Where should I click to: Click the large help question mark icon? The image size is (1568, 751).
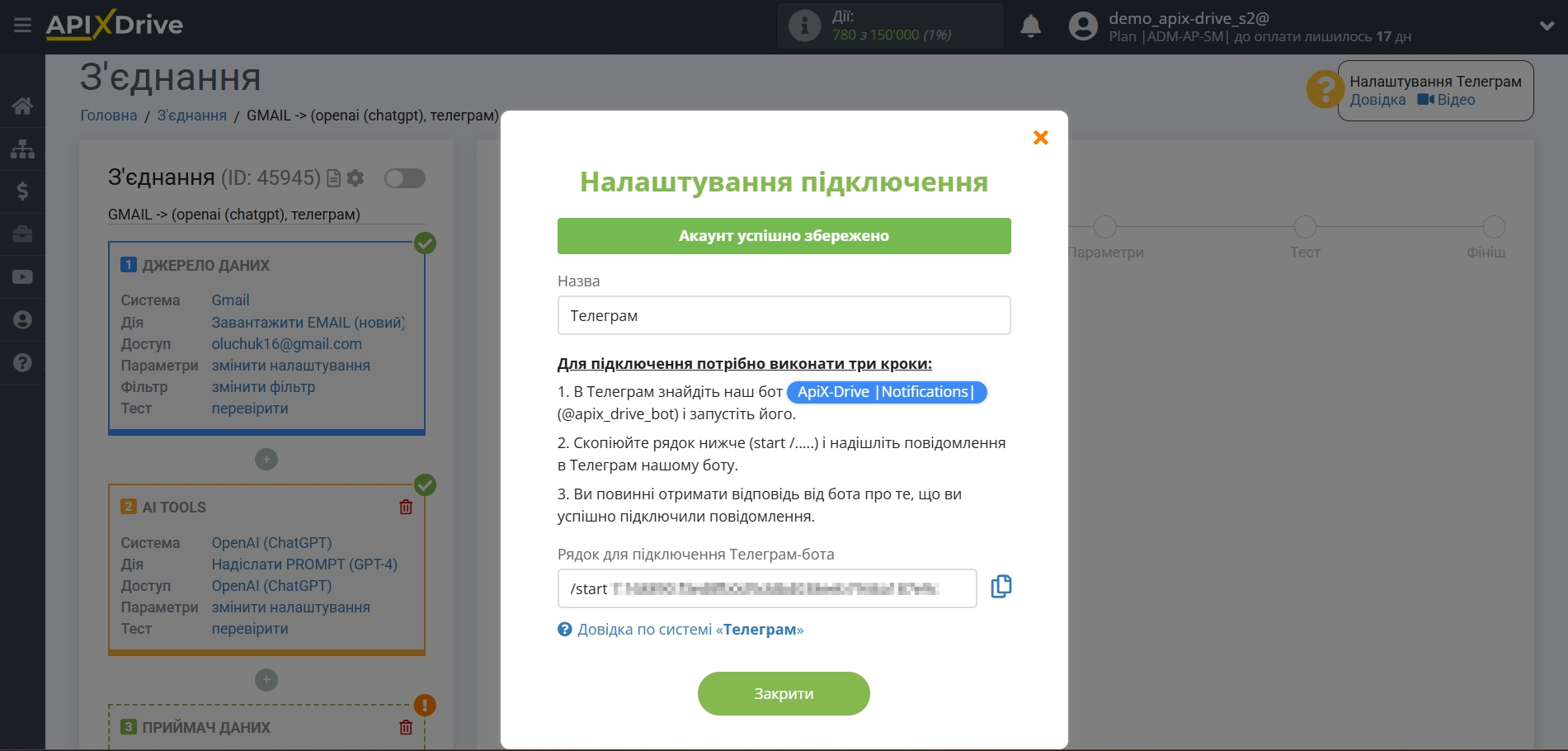[1325, 89]
